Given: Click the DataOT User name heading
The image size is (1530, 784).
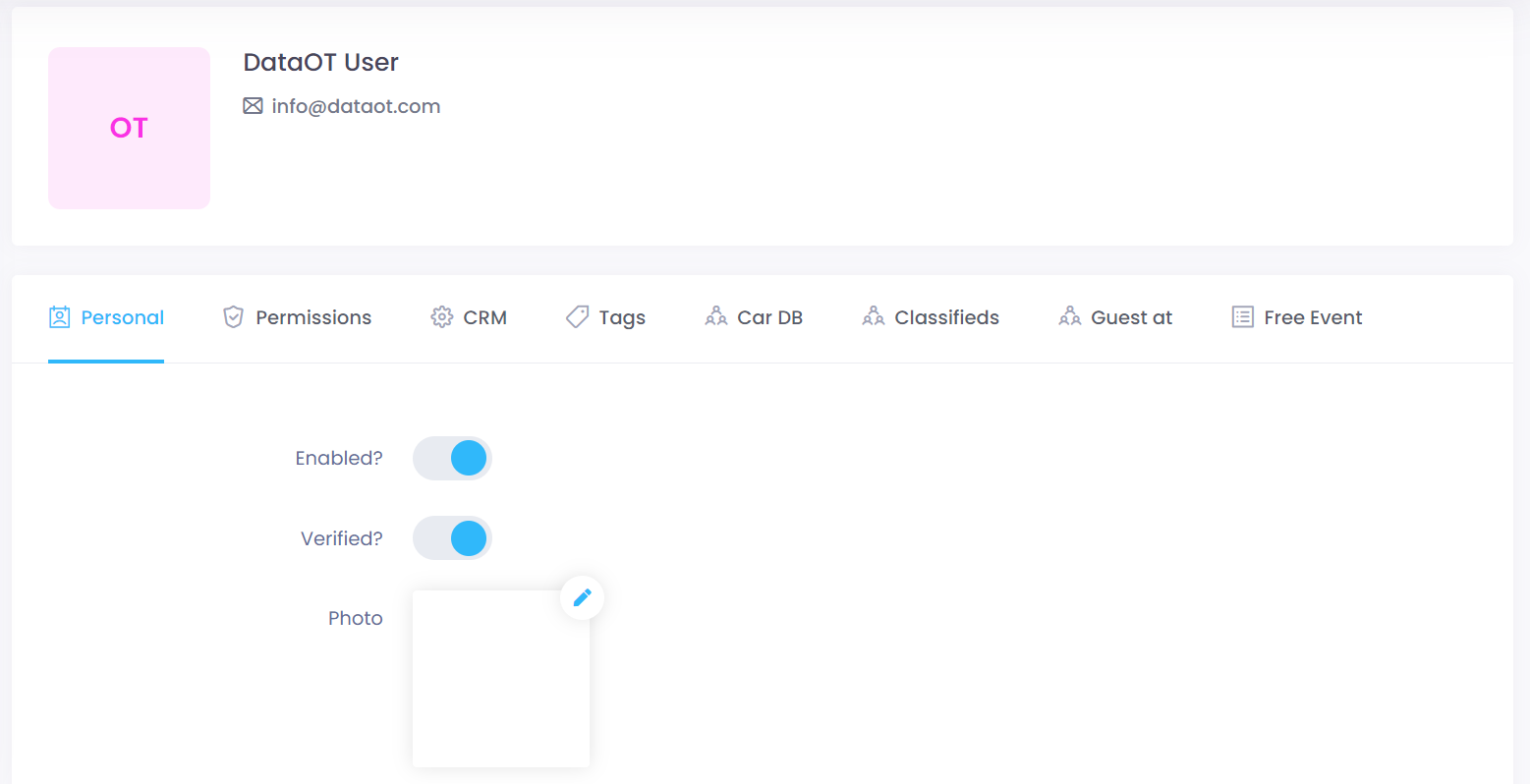Looking at the screenshot, I should coord(320,62).
